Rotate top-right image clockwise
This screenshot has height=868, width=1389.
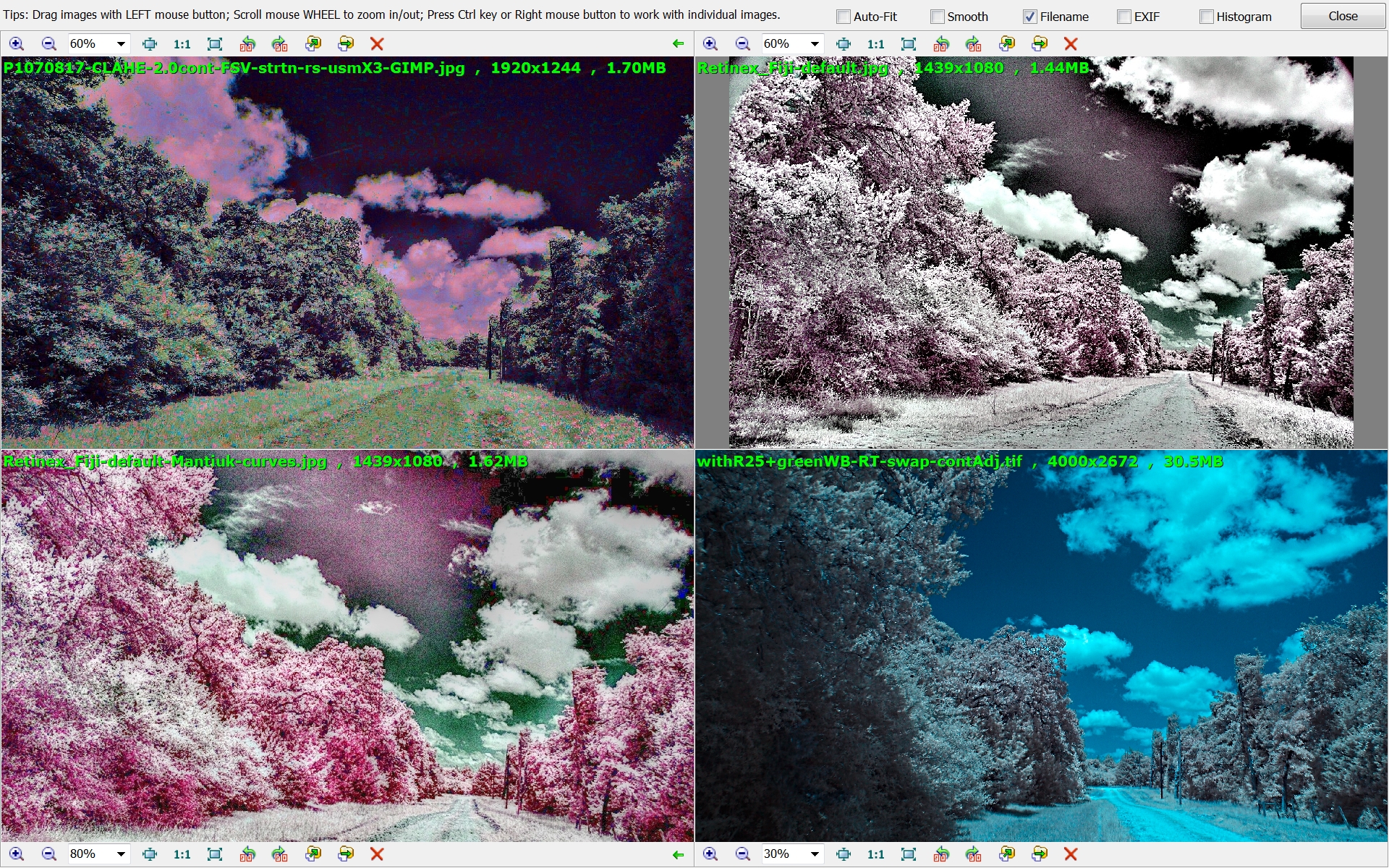click(x=974, y=44)
